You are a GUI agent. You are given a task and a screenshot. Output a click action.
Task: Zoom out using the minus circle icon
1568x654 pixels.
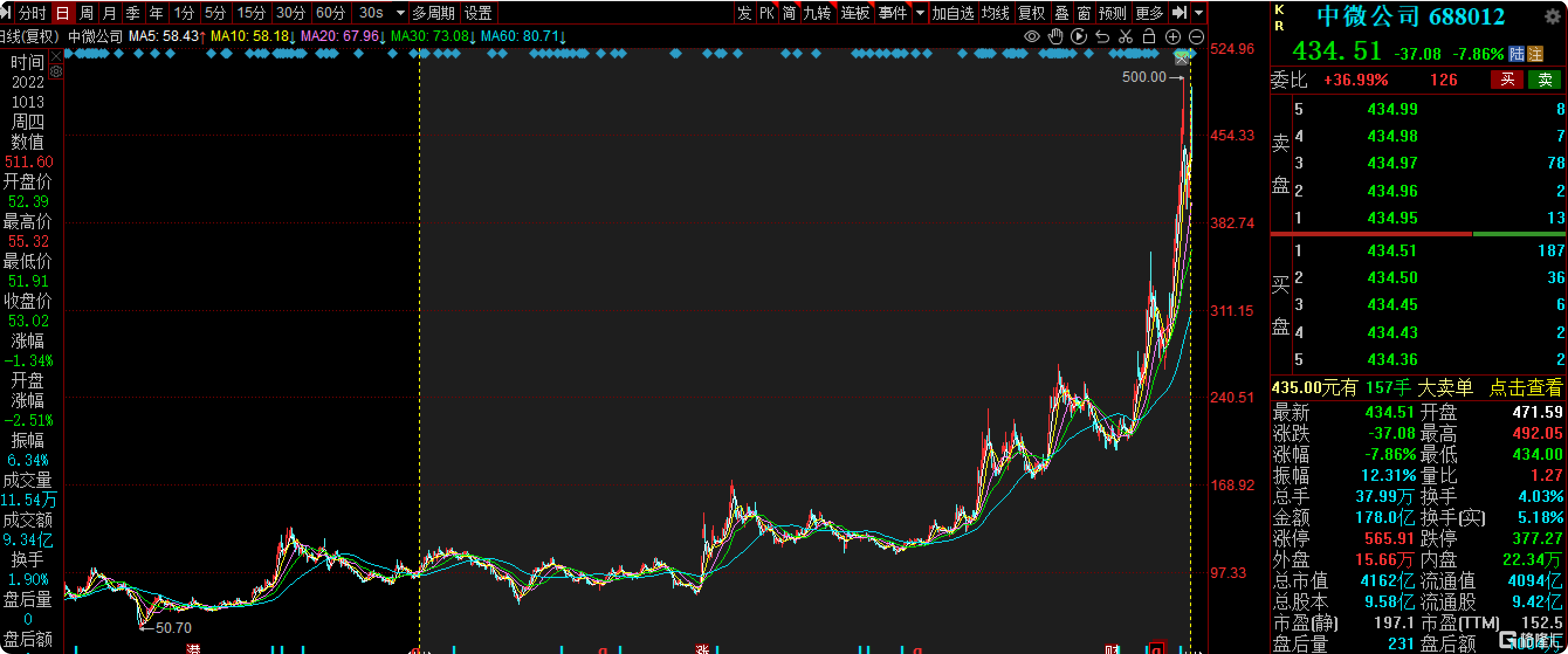pos(1196,36)
